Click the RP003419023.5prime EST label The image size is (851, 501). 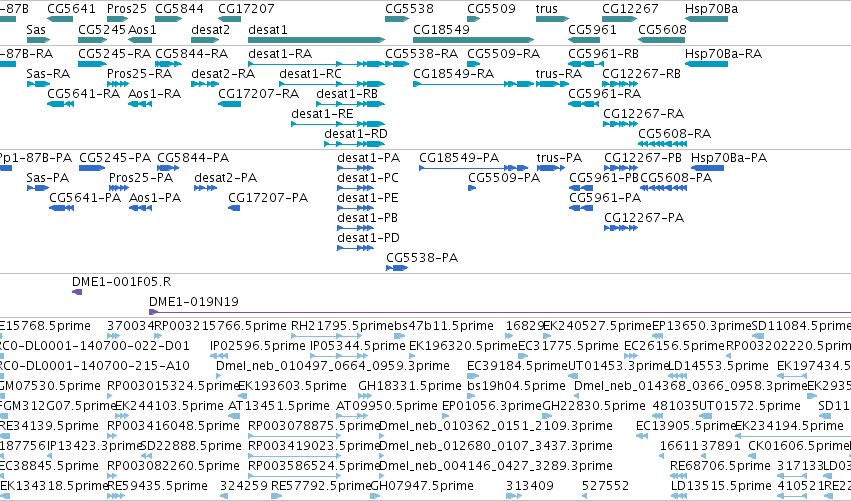click(315, 447)
